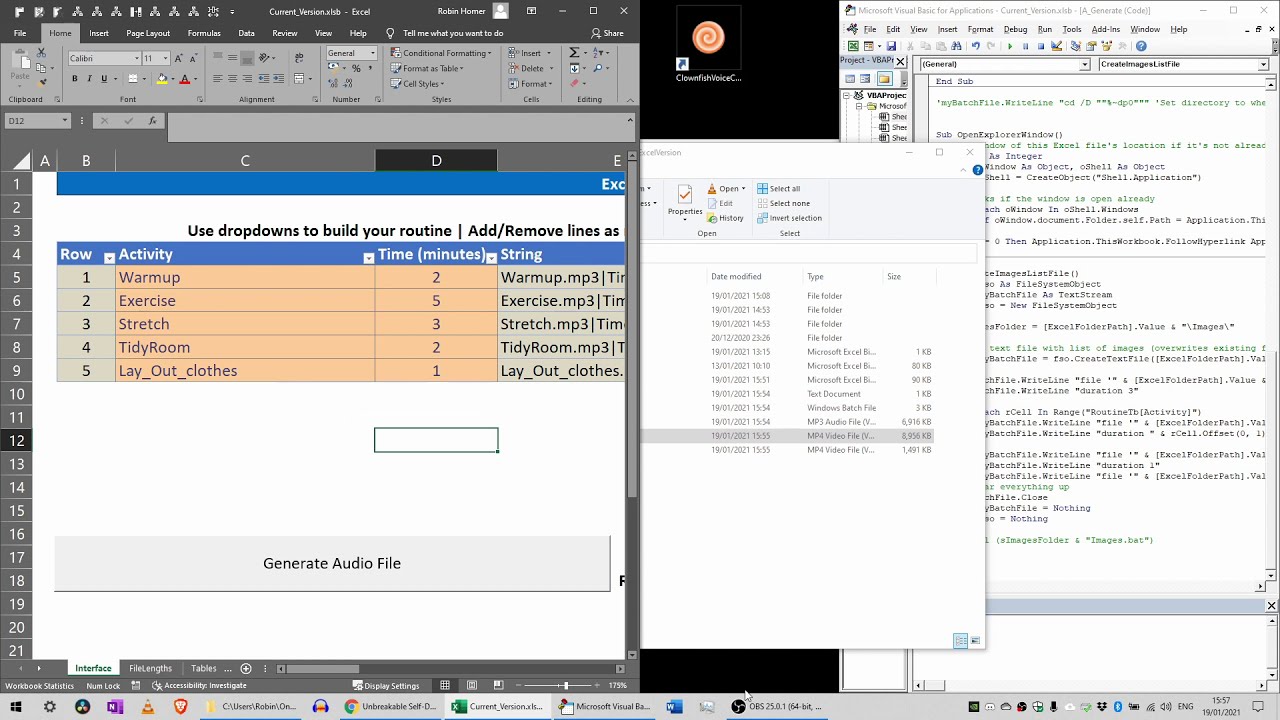This screenshot has width=1280, height=720.
Task: Switch to the FileLengths sheet tab
Action: point(151,668)
